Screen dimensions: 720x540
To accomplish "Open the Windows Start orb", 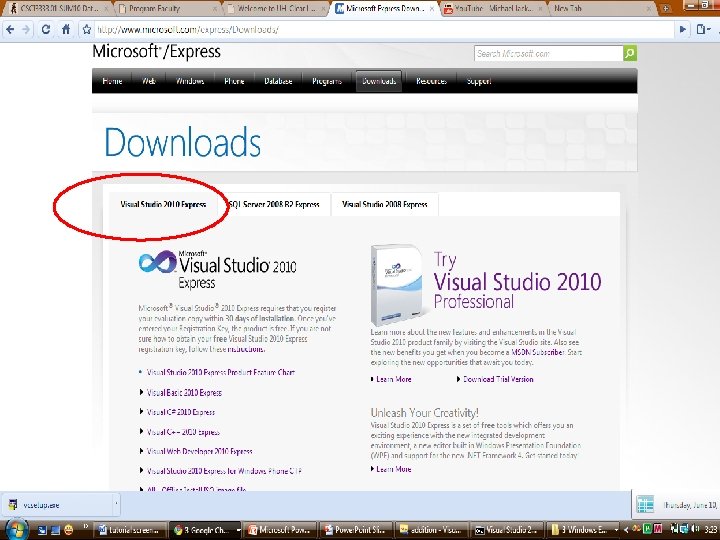I will pos(17,529).
